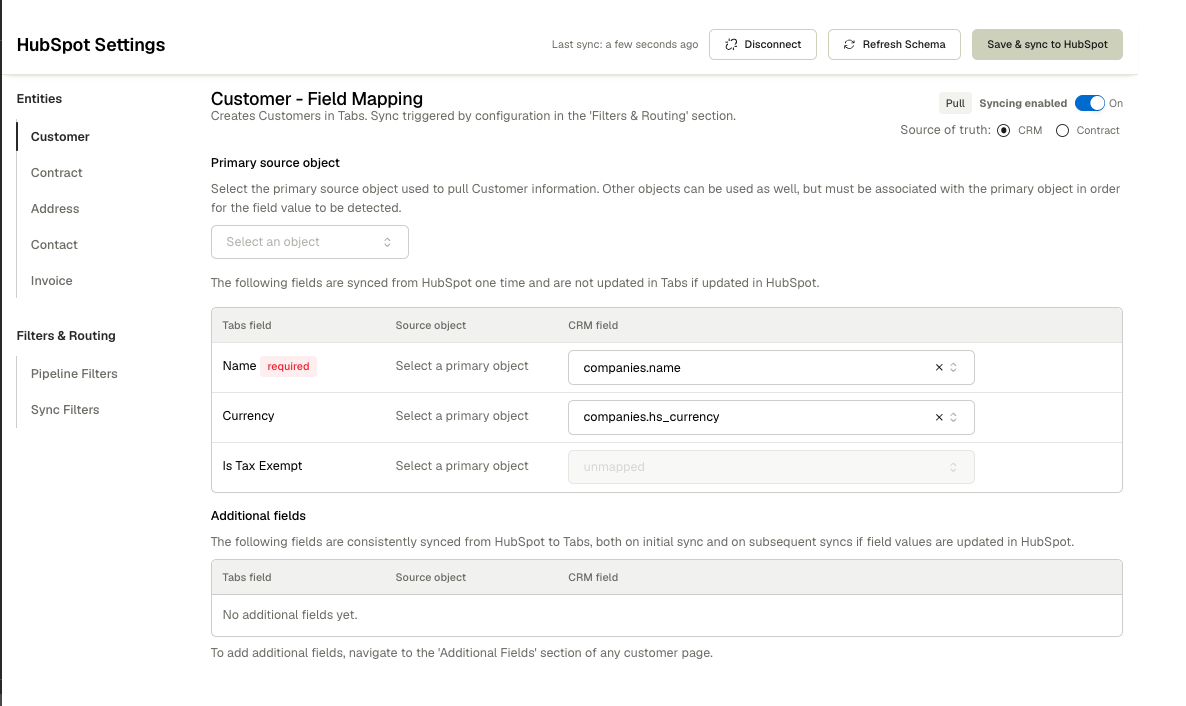The height and width of the screenshot is (706, 1186).
Task: Click the Pull badge
Action: click(955, 103)
